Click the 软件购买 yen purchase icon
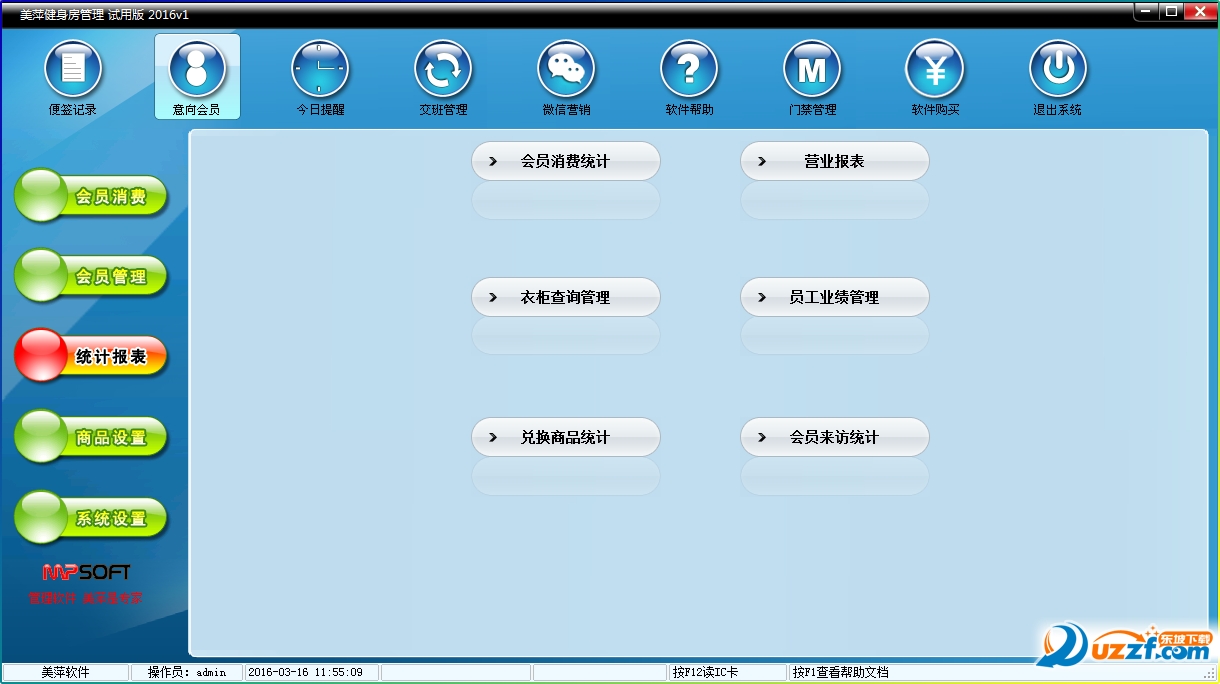 pos(935,70)
